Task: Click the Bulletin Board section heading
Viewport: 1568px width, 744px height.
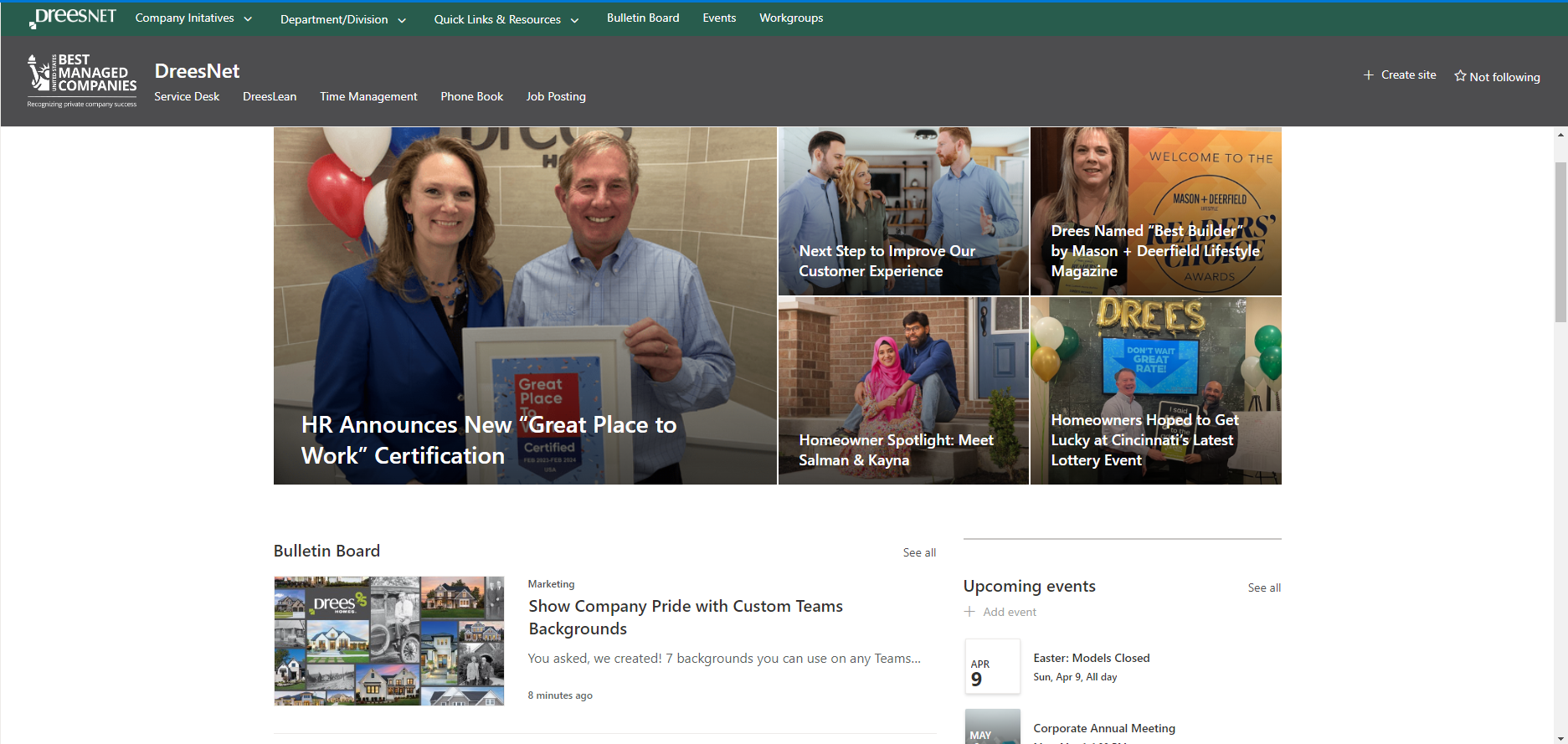Action: point(326,551)
